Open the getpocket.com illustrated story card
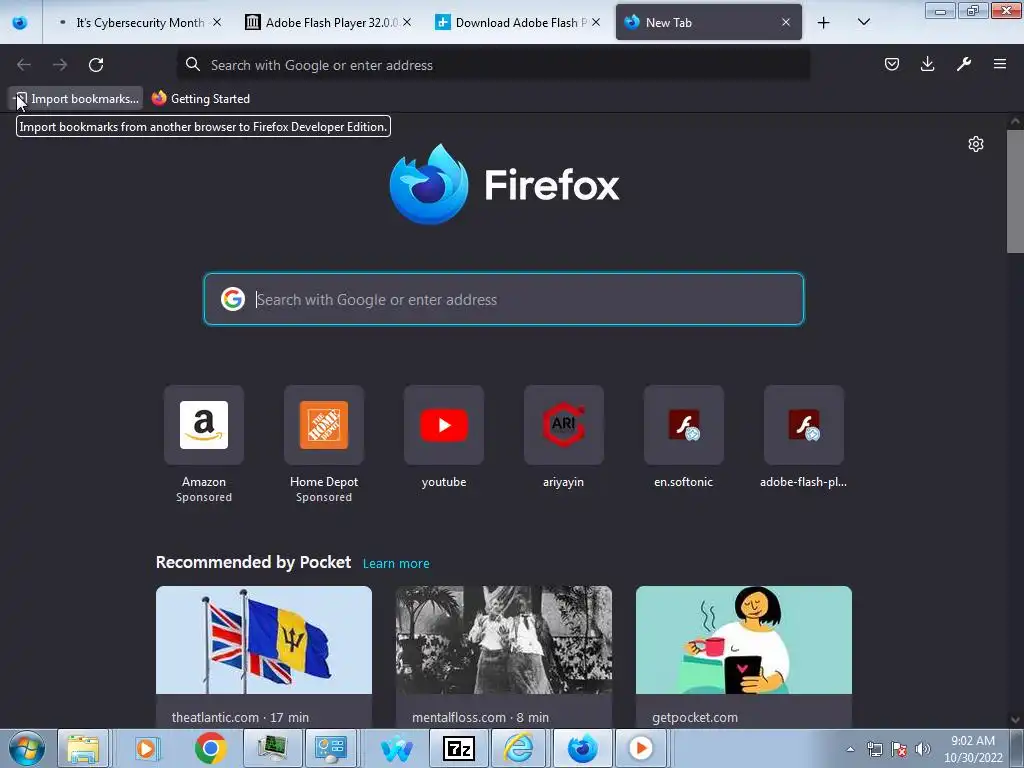This screenshot has height=768, width=1024. click(x=744, y=656)
